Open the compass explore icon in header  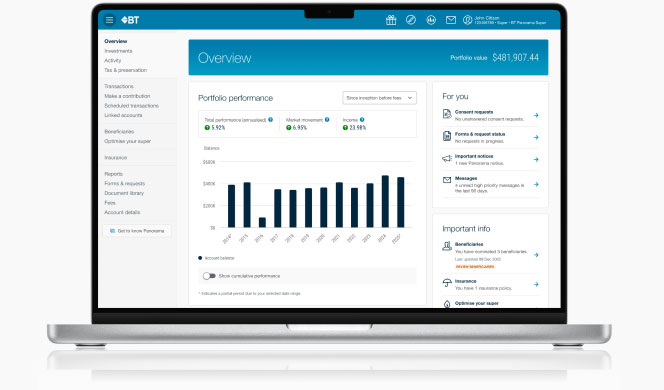point(411,20)
